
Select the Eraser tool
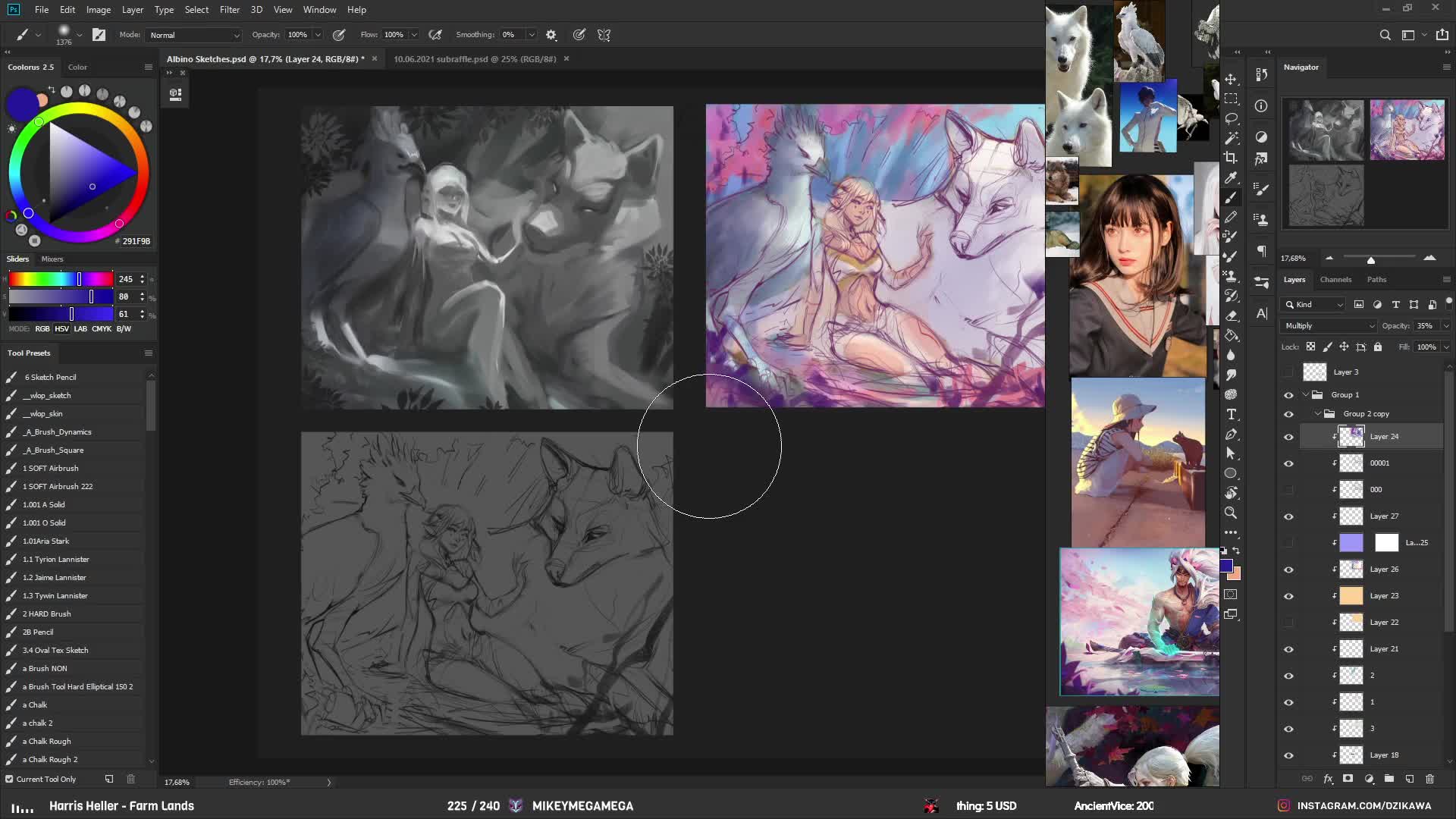[1231, 315]
